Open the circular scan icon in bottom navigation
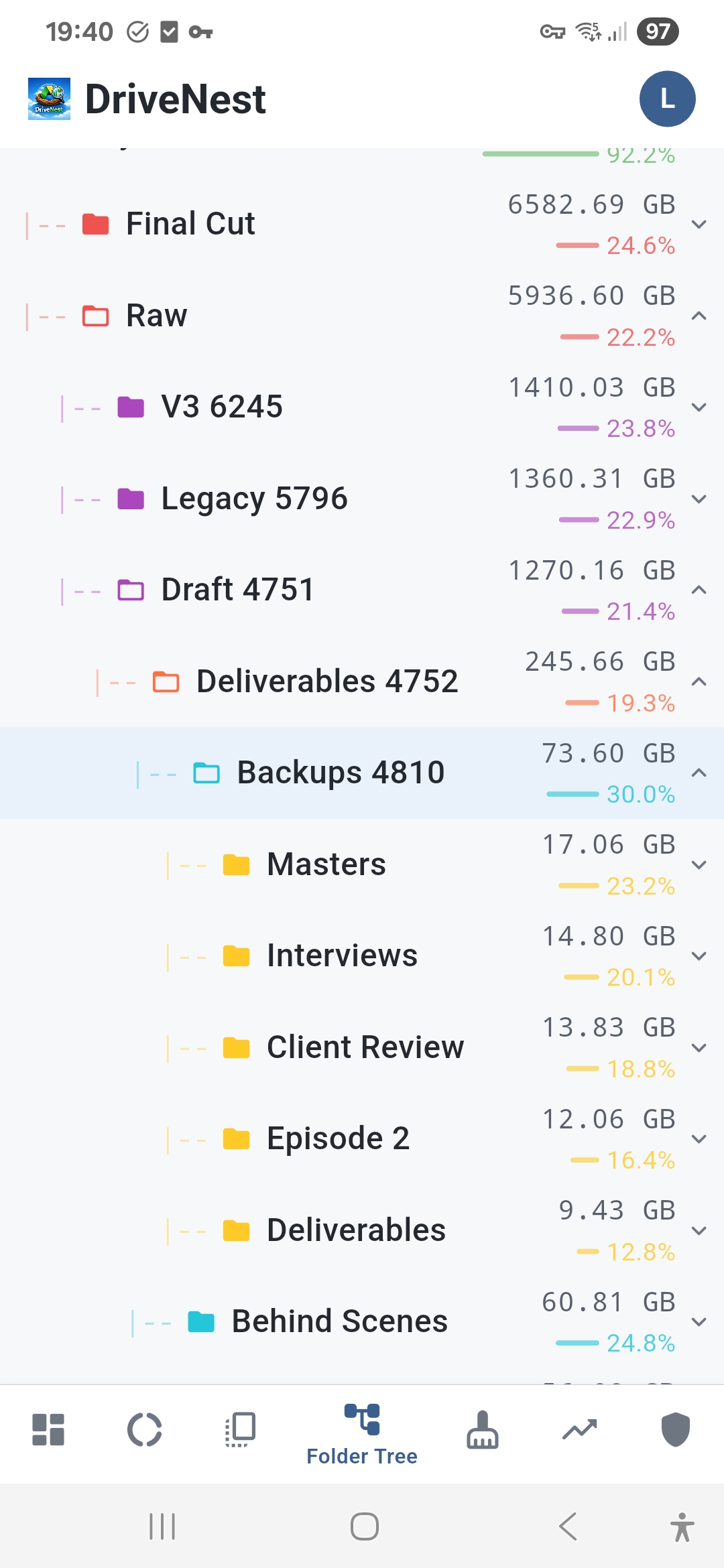Viewport: 724px width, 1568px height. [x=145, y=1430]
